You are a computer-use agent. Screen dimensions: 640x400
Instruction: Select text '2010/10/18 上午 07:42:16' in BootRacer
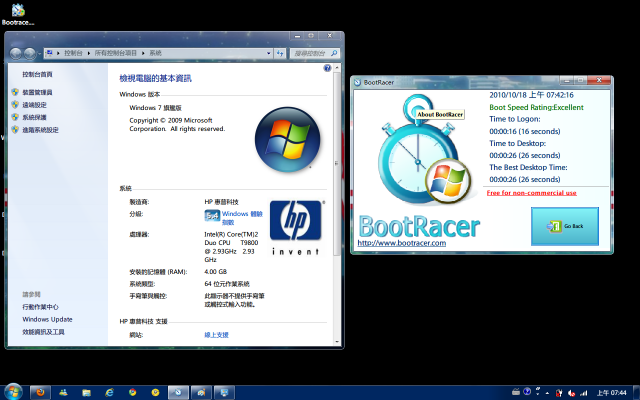(x=531, y=95)
